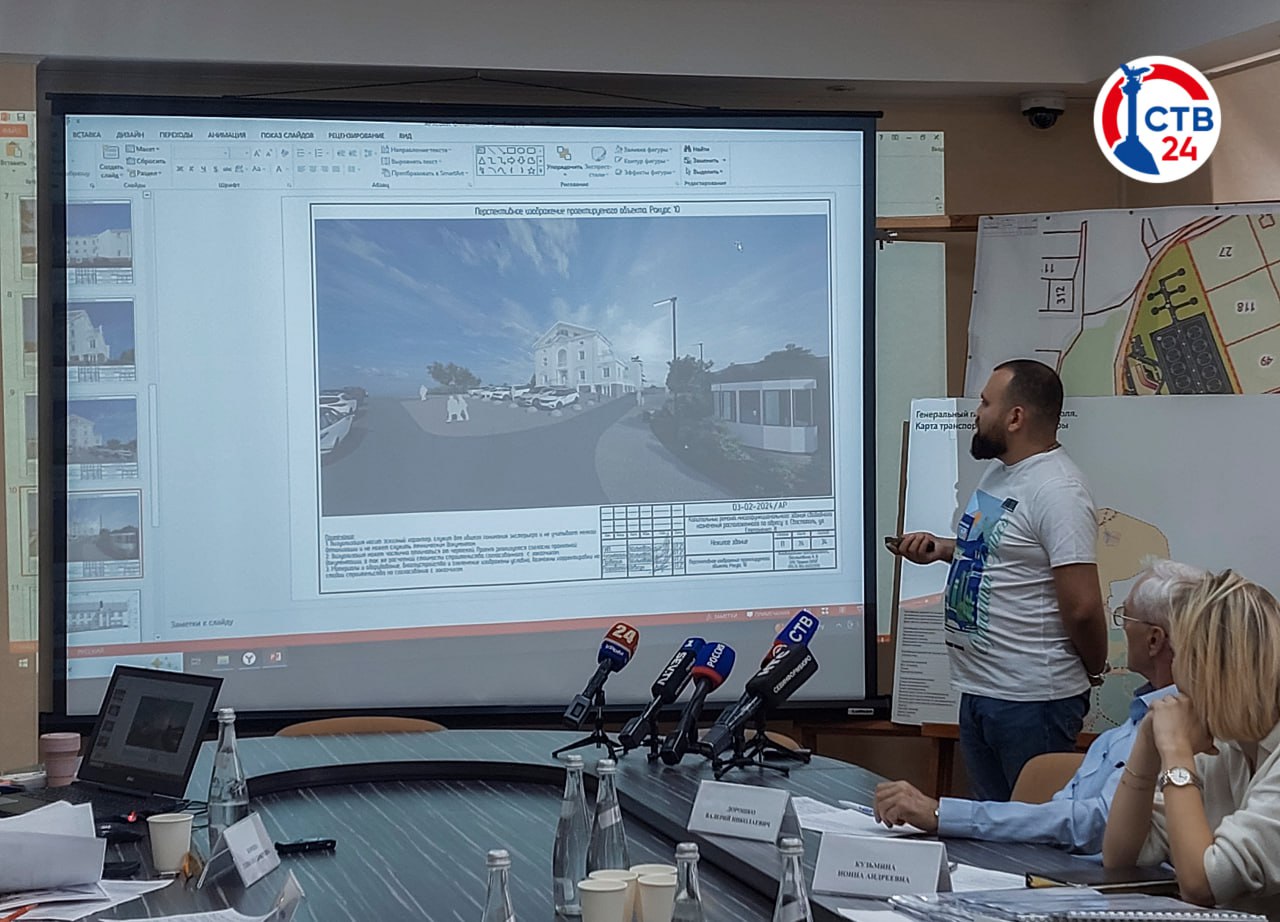
Task: Open the ВСТАВКА ribbon tab
Action: coord(86,135)
